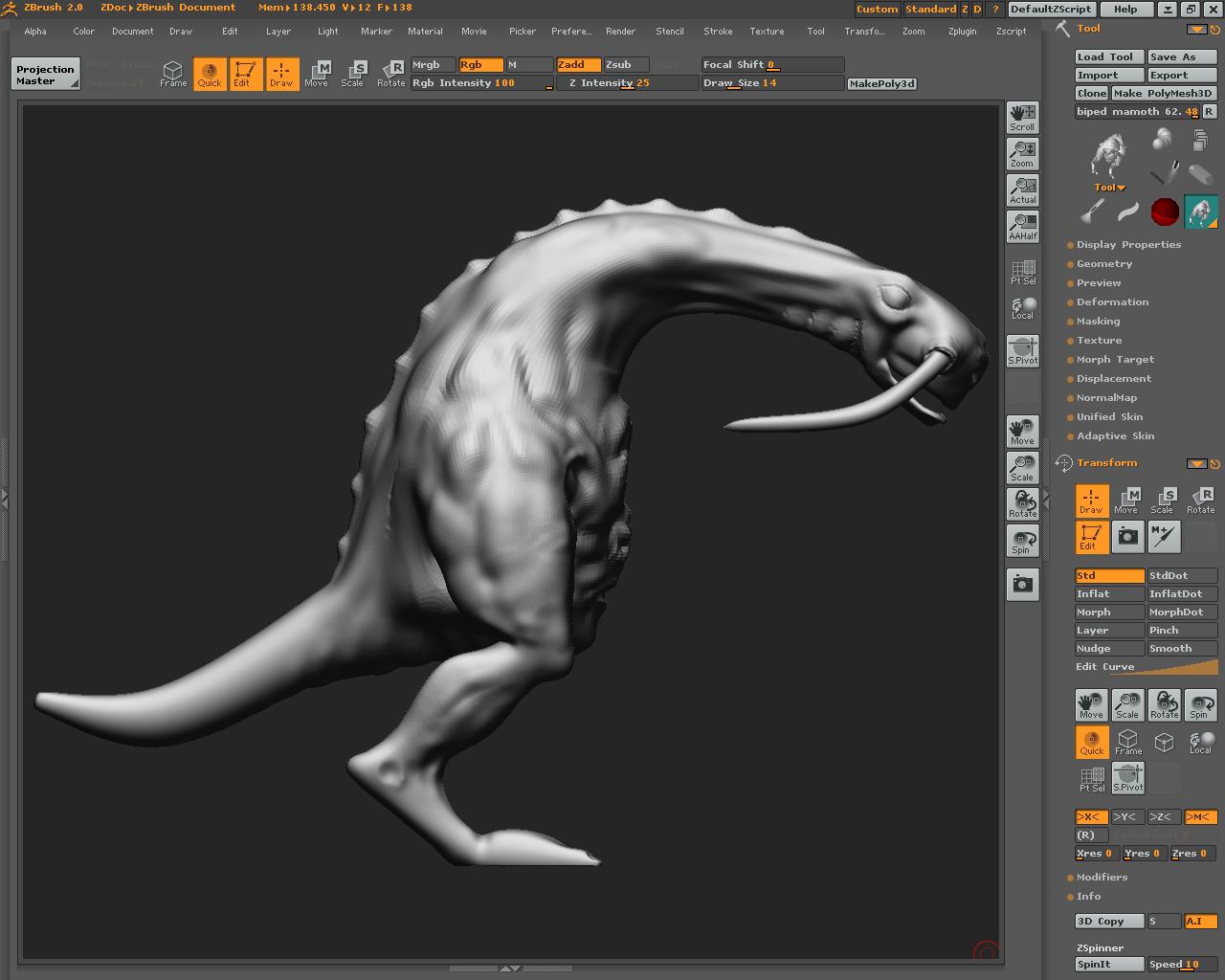Screen dimensions: 1225x980
Task: Open the Zplugin menu
Action: click(x=962, y=32)
